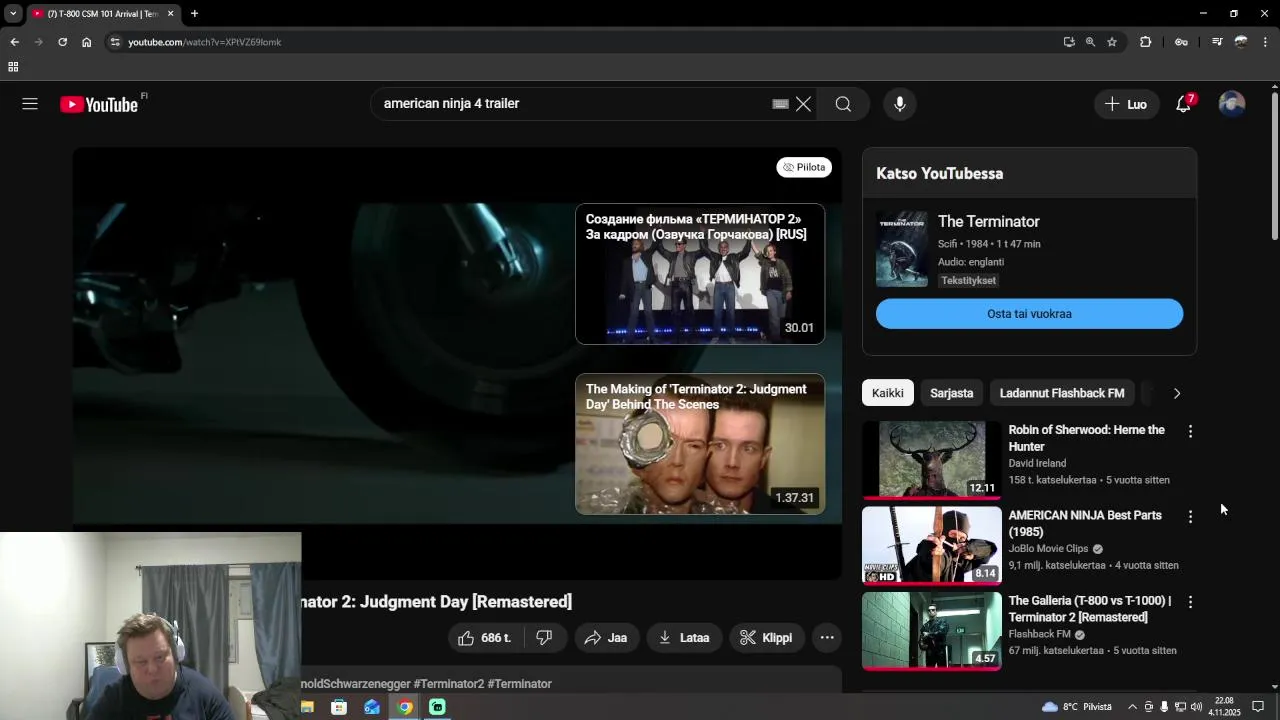Go back in browser
This screenshot has width=1280, height=720.
(x=14, y=42)
